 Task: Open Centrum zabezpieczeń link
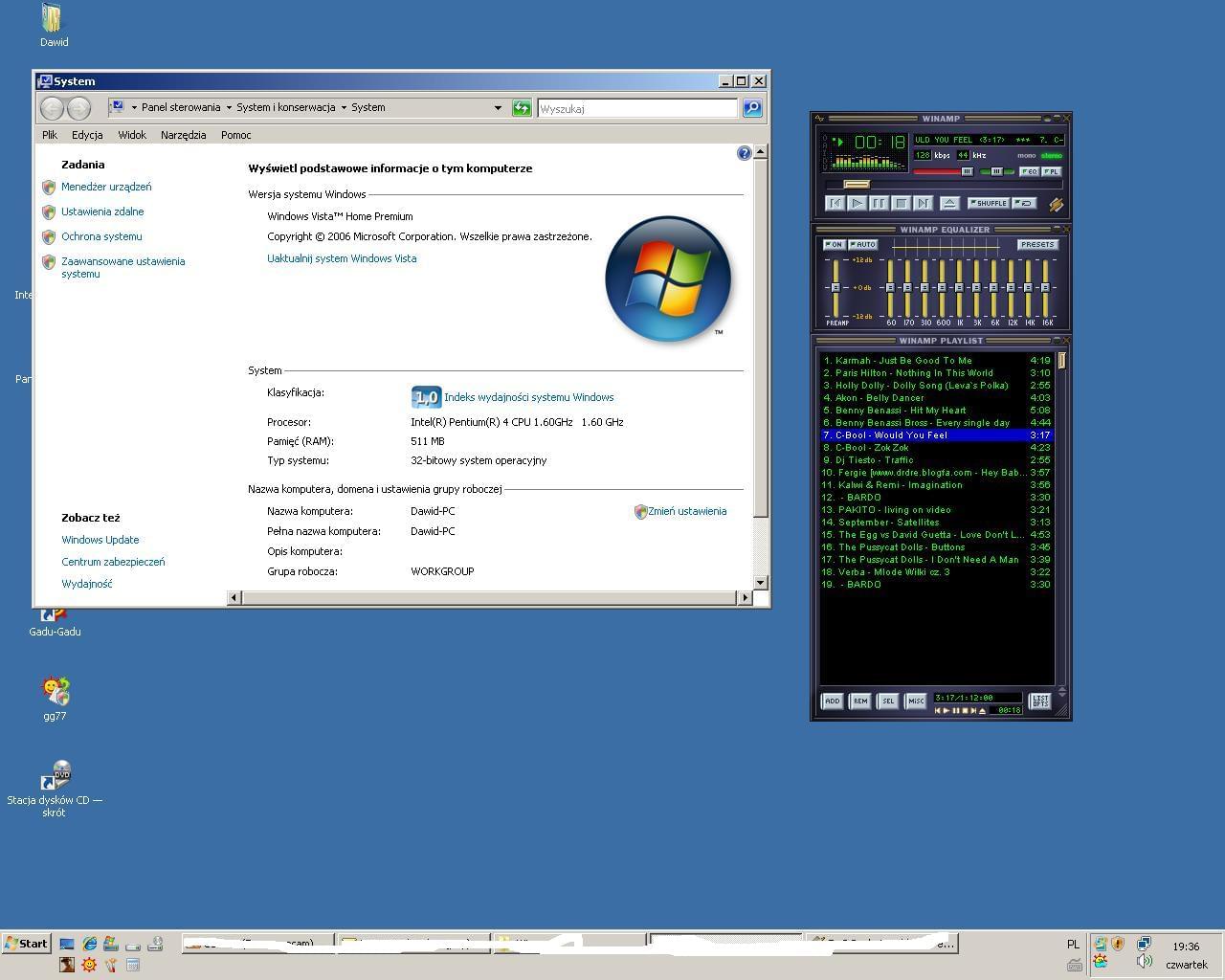tap(113, 562)
